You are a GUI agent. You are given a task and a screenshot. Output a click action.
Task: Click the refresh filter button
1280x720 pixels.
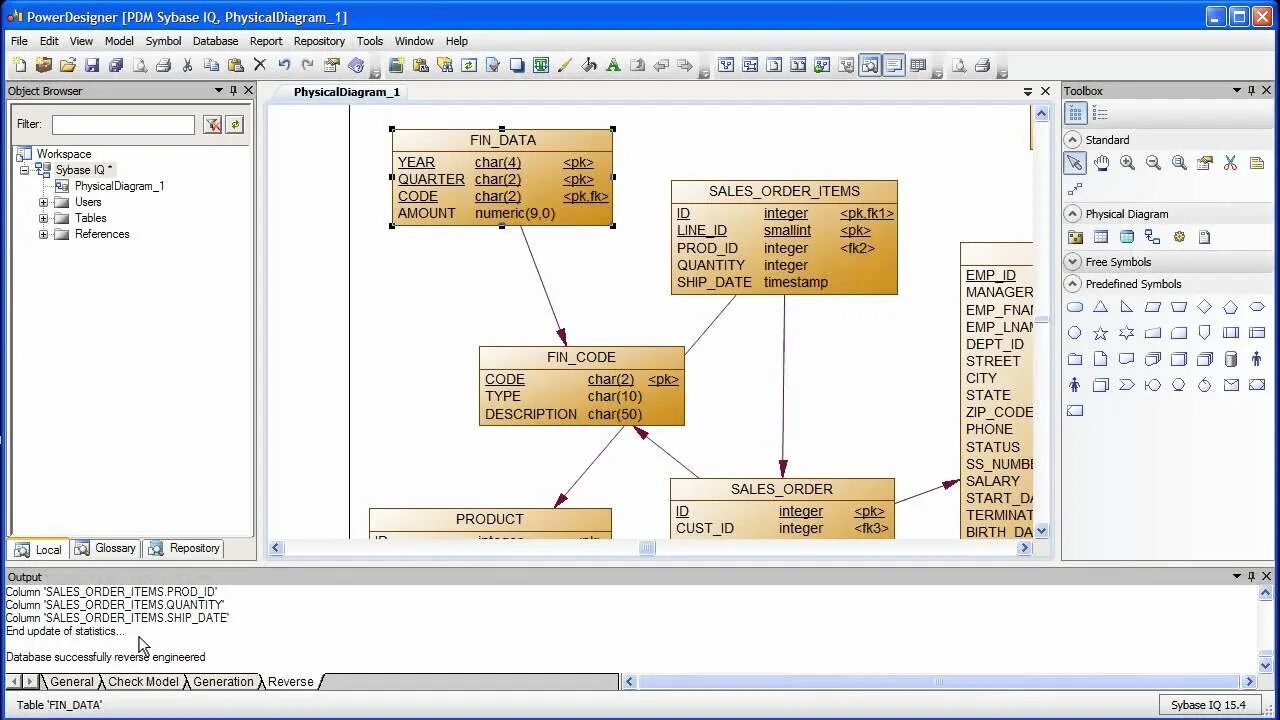[235, 124]
